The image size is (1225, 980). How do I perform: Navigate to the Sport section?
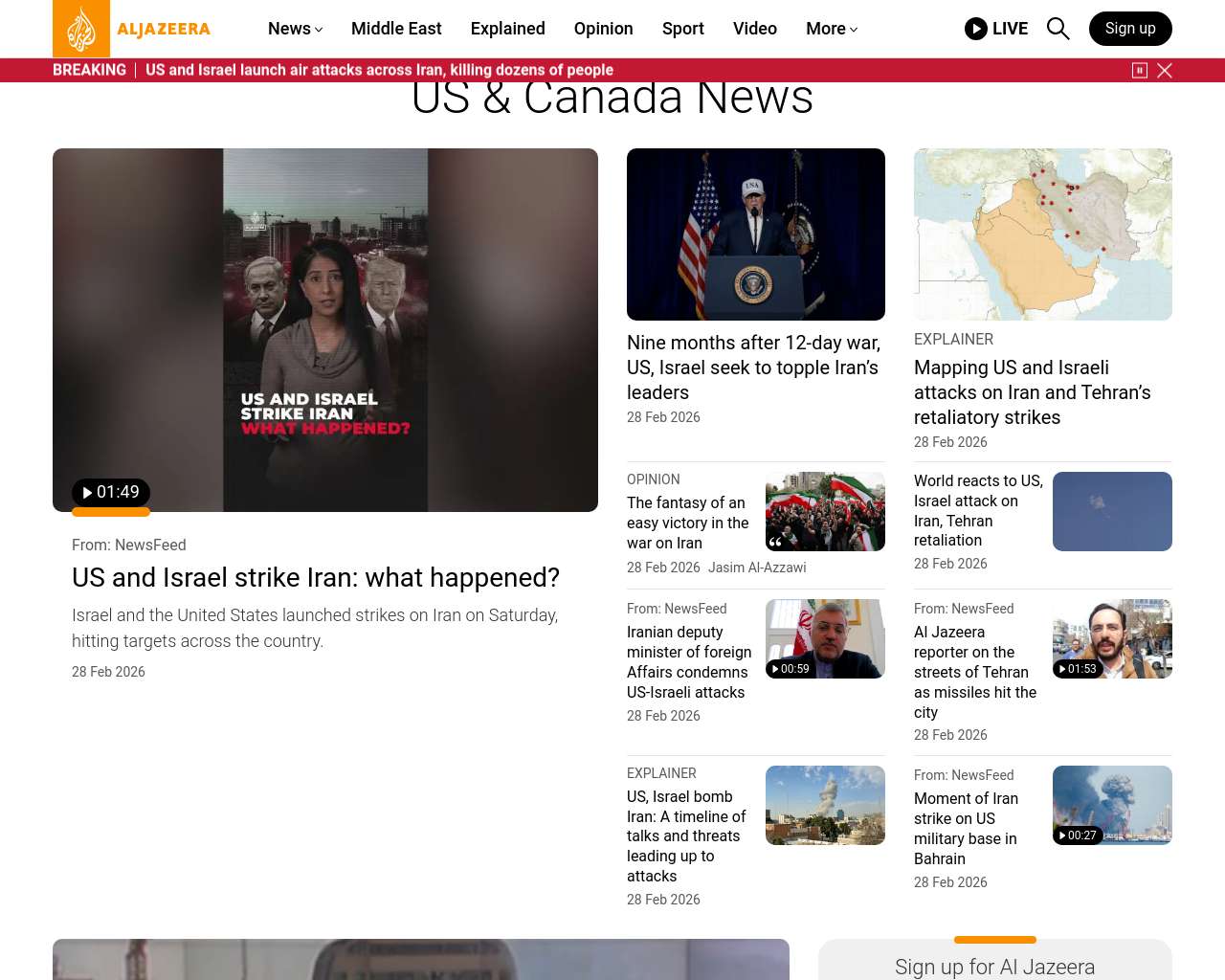click(683, 29)
